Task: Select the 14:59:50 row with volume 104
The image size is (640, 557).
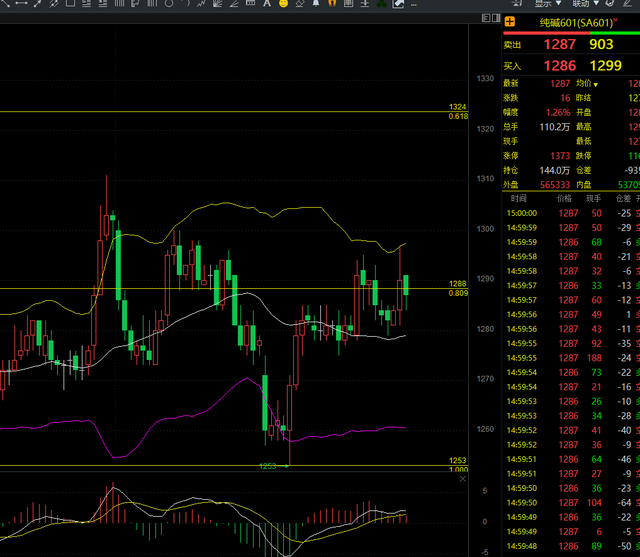Action: [571, 503]
